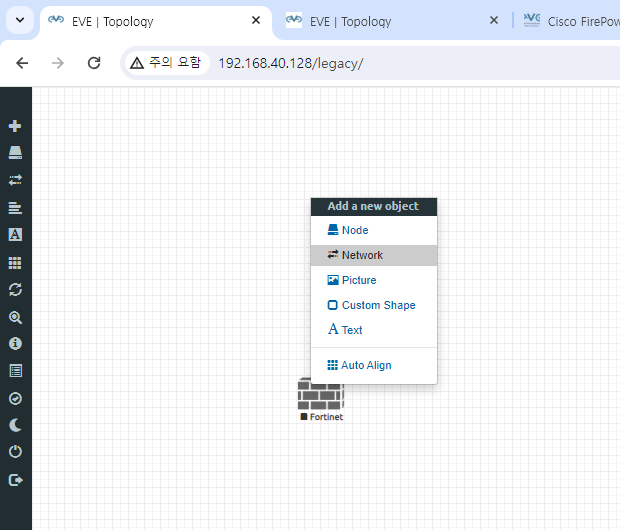Select Auto Align in the context menu
This screenshot has width=620, height=530.
[374, 365]
